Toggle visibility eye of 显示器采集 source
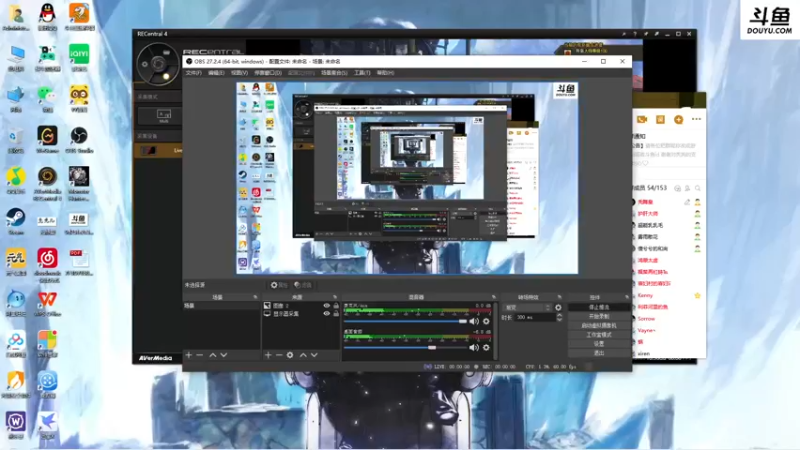The width and height of the screenshot is (800, 450). pyautogui.click(x=327, y=314)
